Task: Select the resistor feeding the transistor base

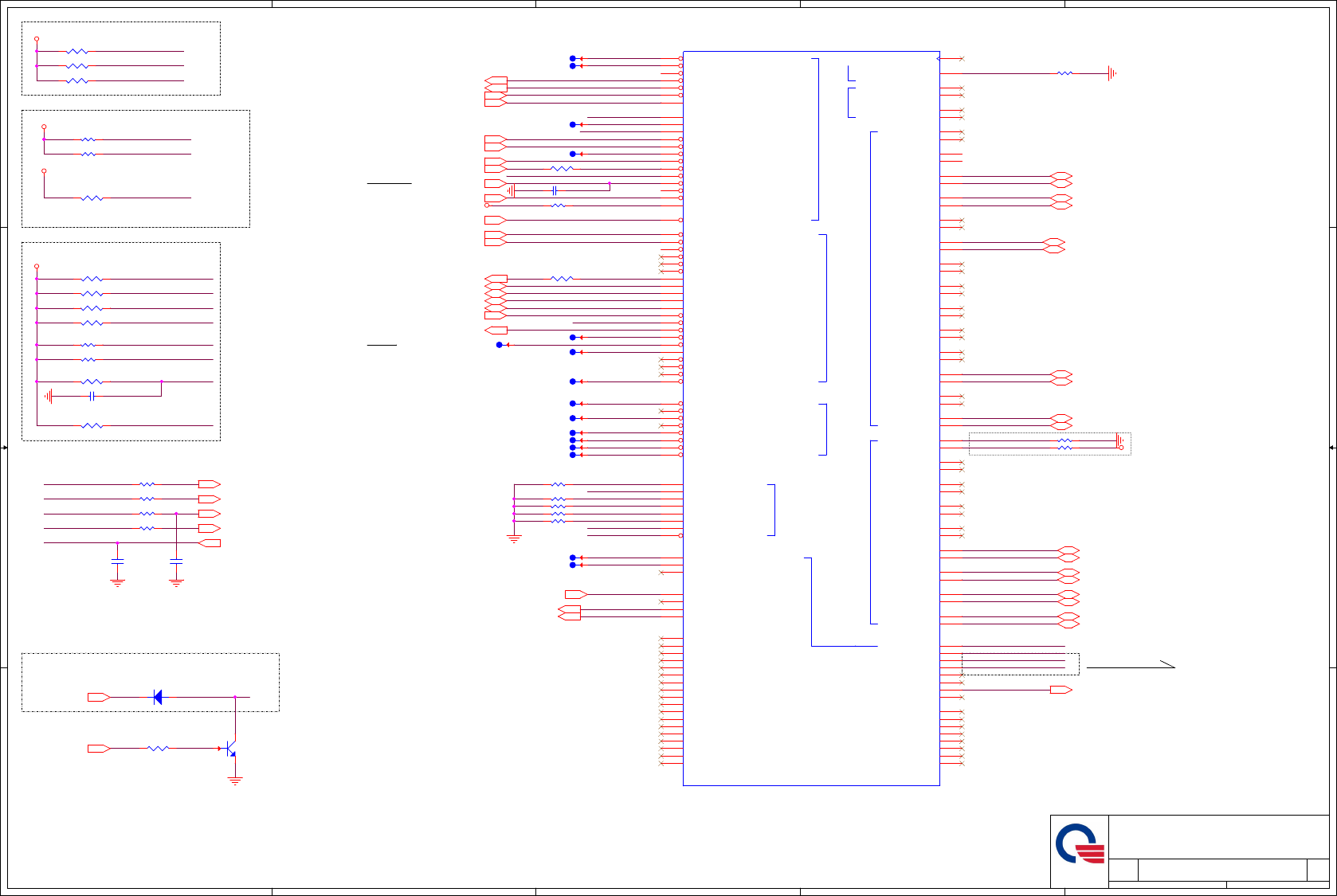Action: (158, 749)
